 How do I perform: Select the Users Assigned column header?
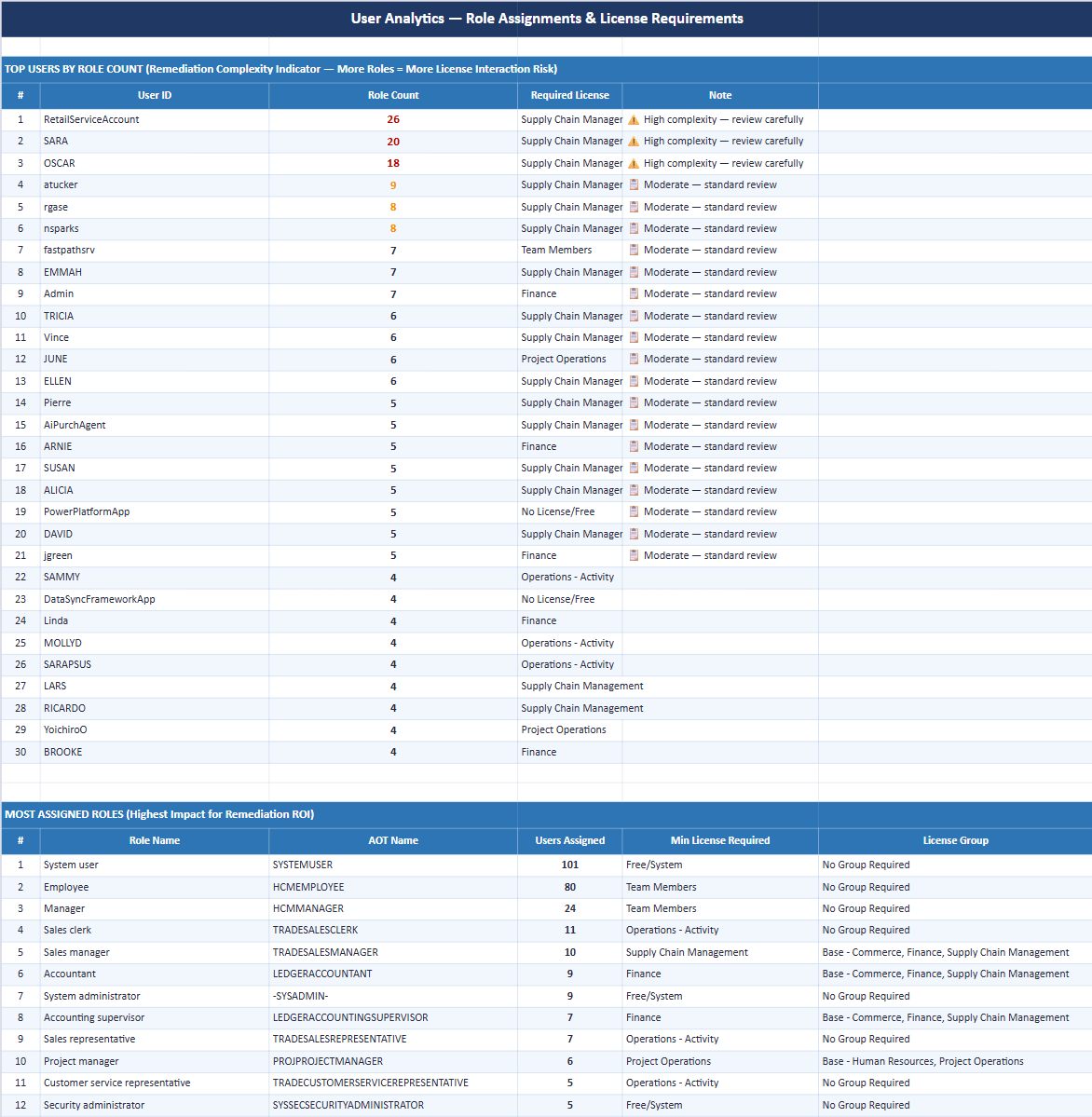point(569,840)
